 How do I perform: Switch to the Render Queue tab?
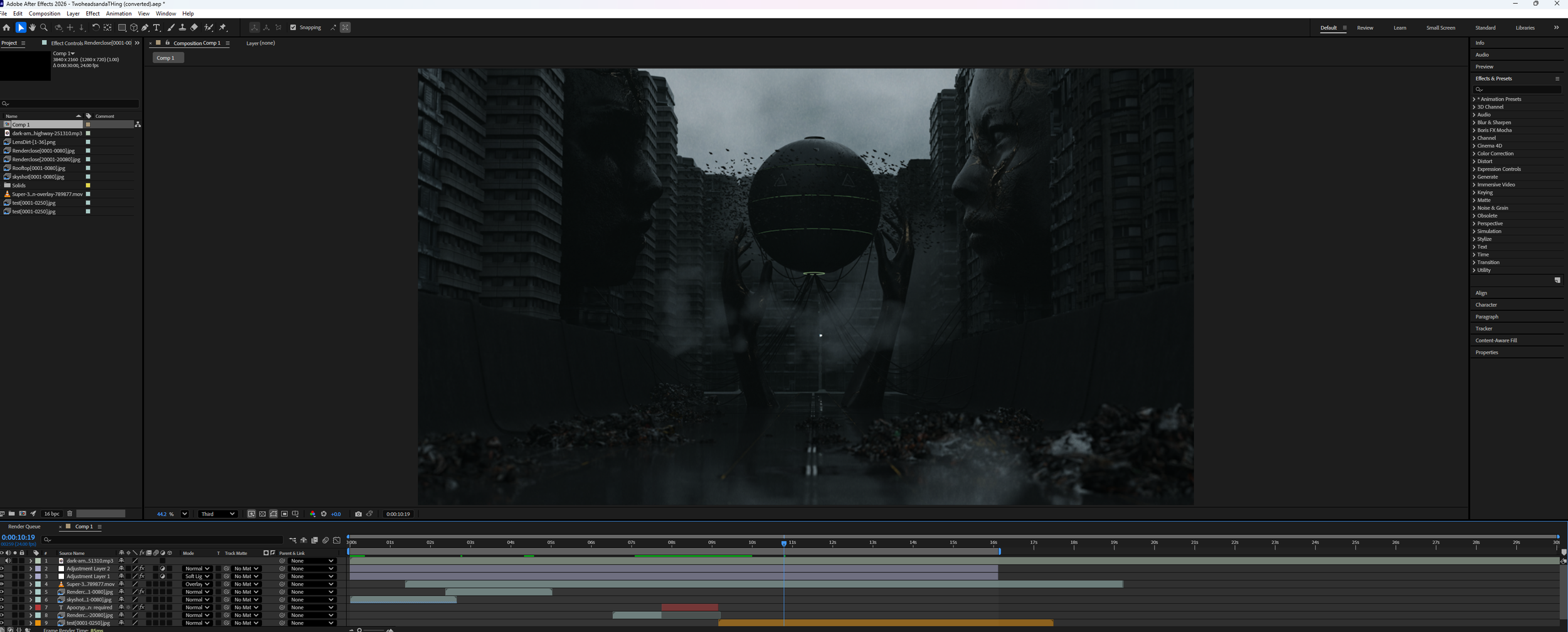coord(25,527)
